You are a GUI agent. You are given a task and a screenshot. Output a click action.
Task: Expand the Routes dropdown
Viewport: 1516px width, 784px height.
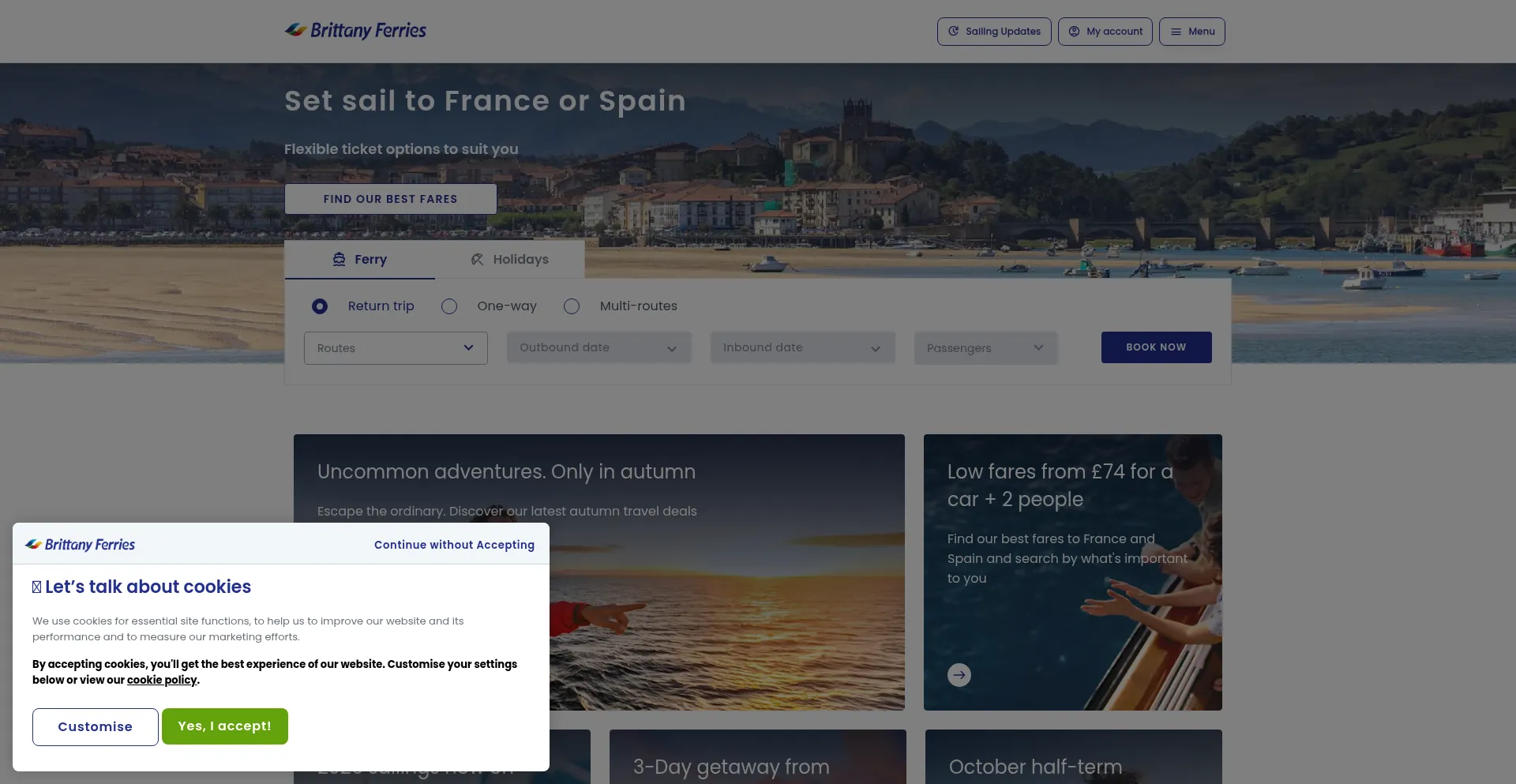click(x=396, y=348)
